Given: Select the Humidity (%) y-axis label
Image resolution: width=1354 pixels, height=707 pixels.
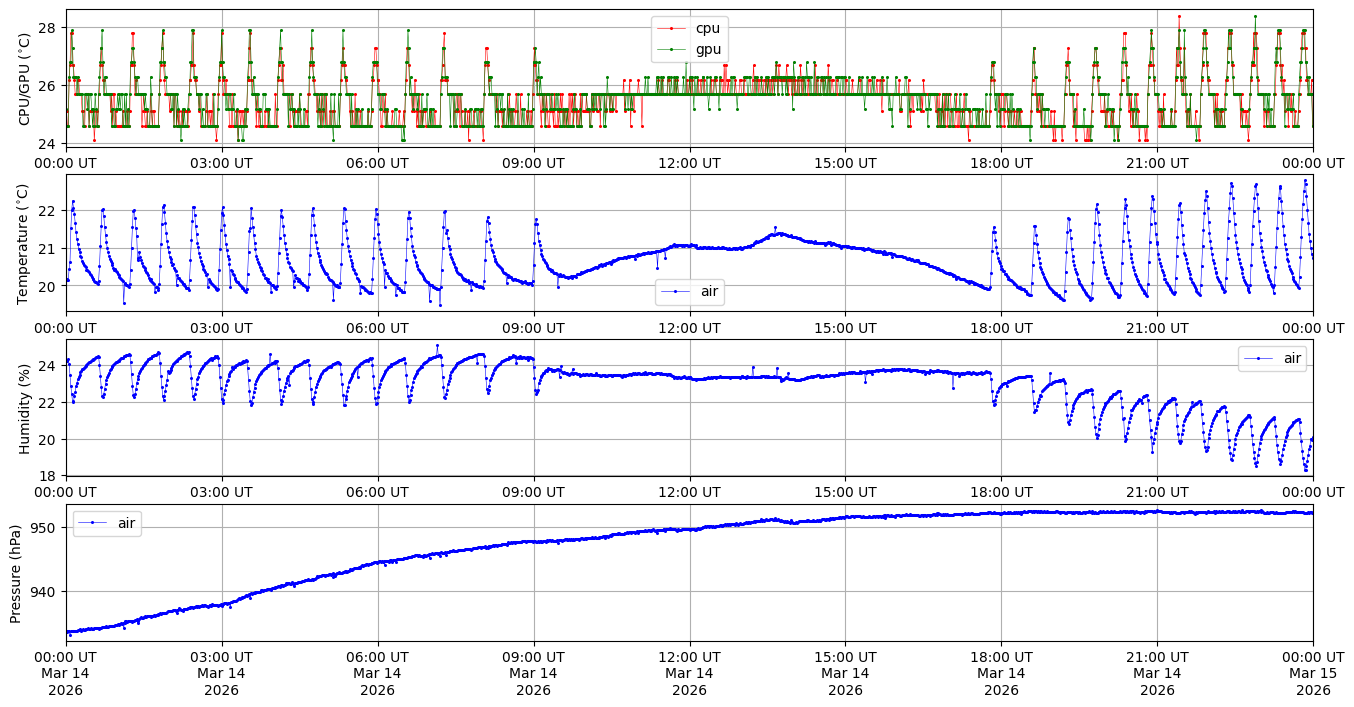Looking at the screenshot, I should click(25, 408).
